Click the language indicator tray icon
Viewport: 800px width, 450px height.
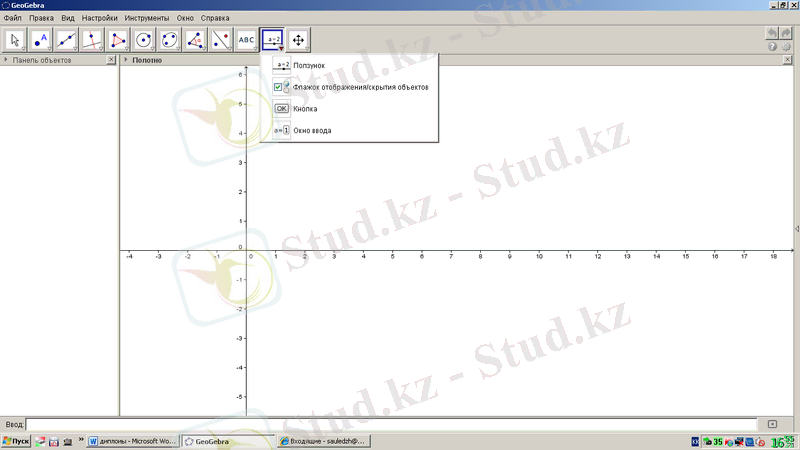[x=695, y=442]
